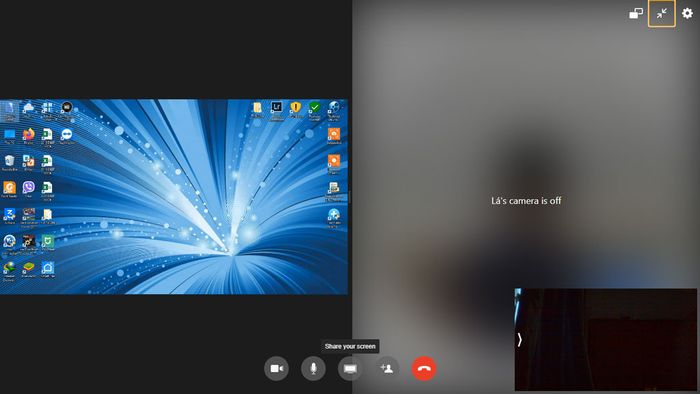Viewport: 700px width, 394px height.
Task: Exit full screen with the inward arrows icon
Action: tap(662, 13)
